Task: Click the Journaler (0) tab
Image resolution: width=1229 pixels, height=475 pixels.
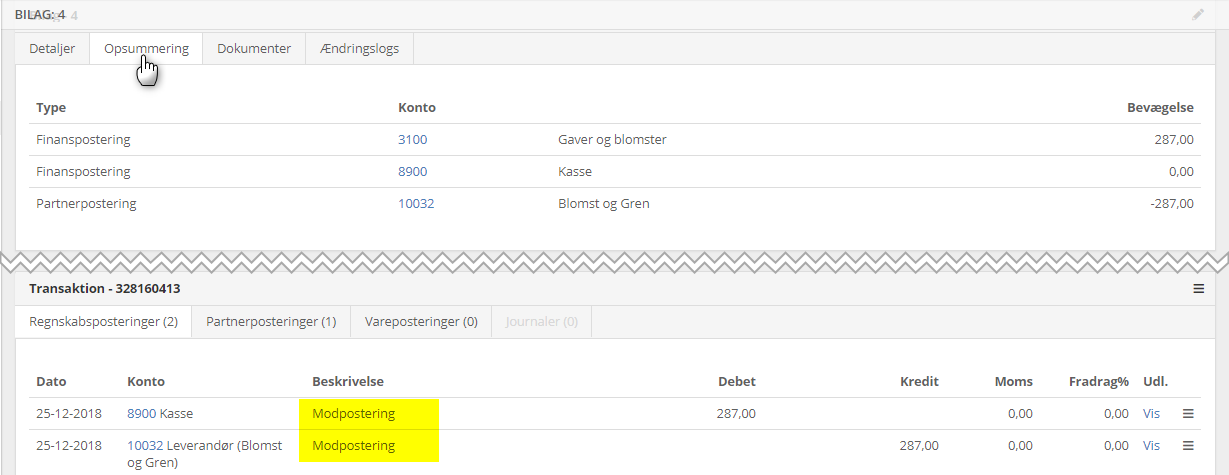Action: pos(542,322)
